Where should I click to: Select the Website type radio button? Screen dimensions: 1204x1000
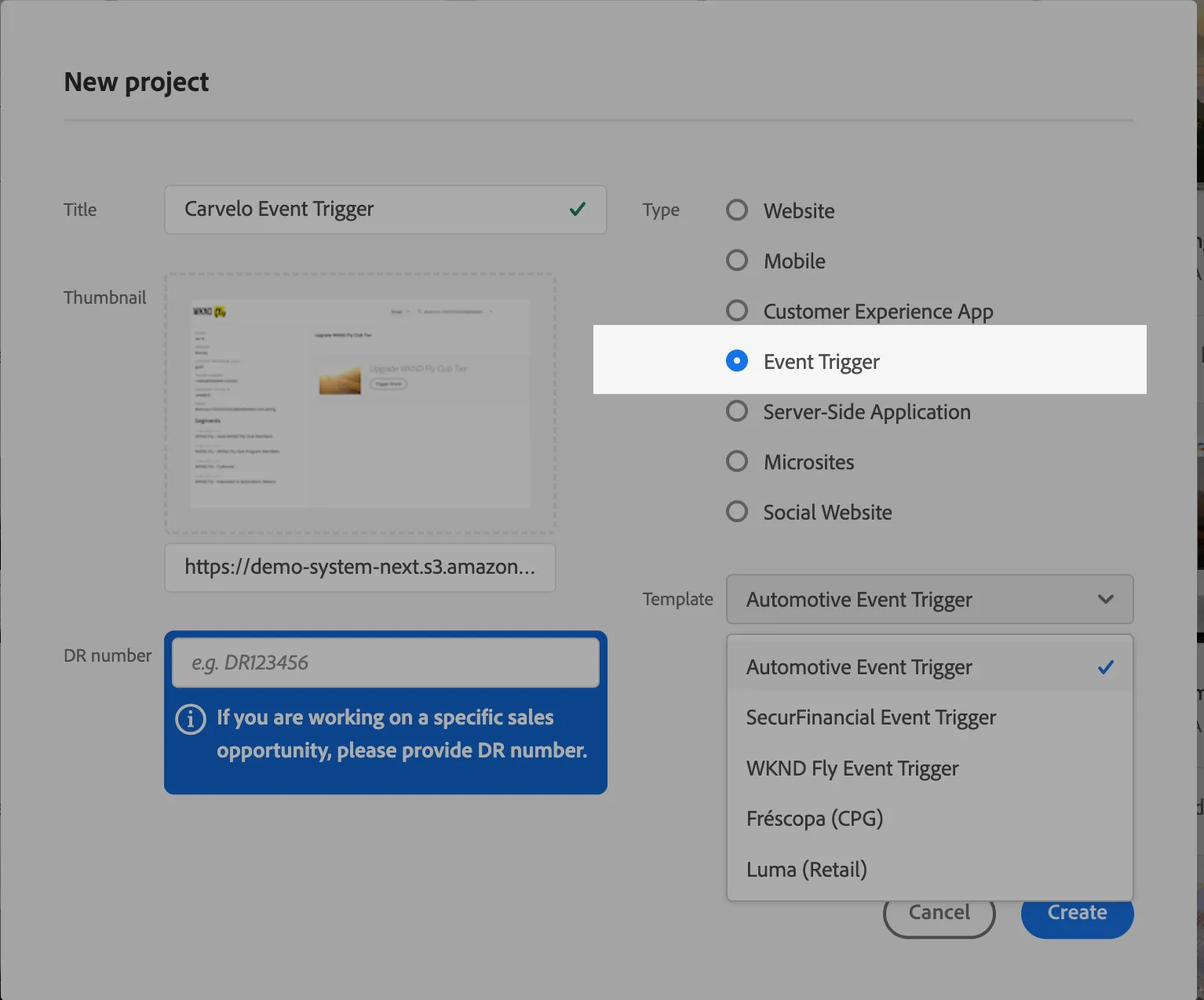click(x=737, y=210)
